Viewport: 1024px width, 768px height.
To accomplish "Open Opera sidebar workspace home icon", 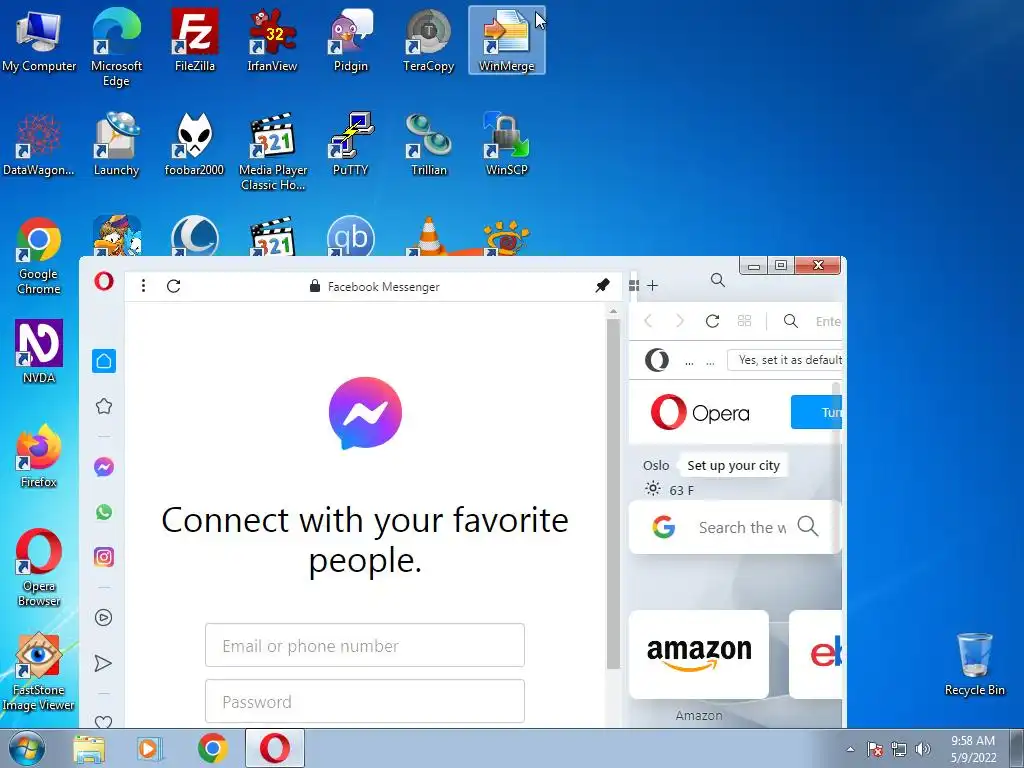I will [104, 361].
